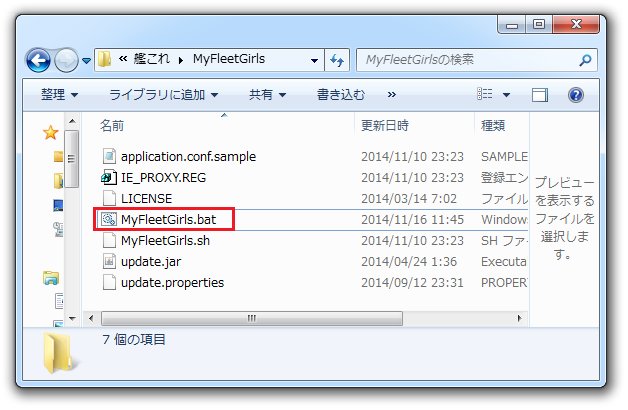Image resolution: width=628 pixels, height=410 pixels.
Task: Sort files by 更新日時 column header
Action: 386,125
